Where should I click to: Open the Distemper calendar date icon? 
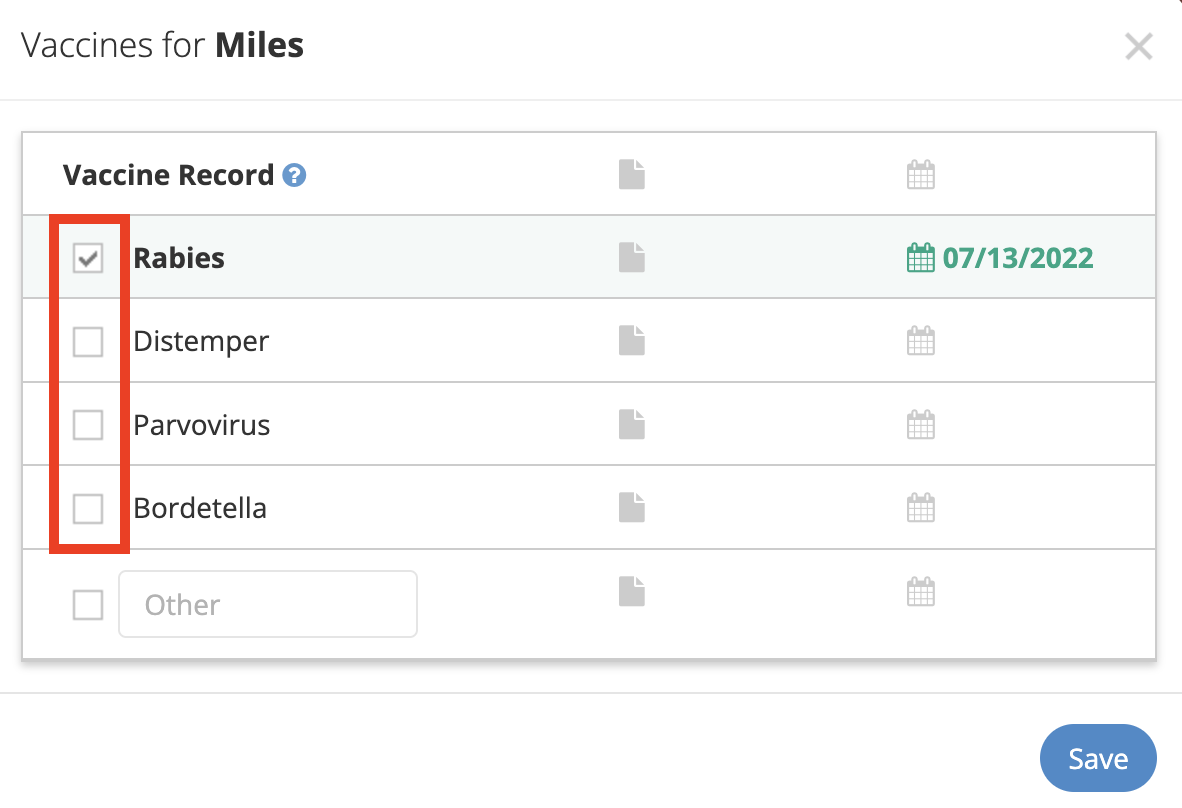click(920, 341)
